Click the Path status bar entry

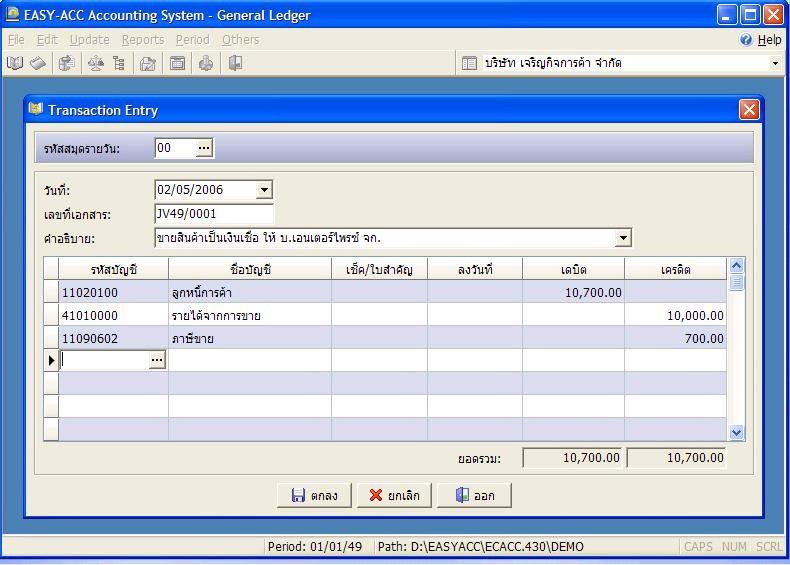click(x=481, y=546)
